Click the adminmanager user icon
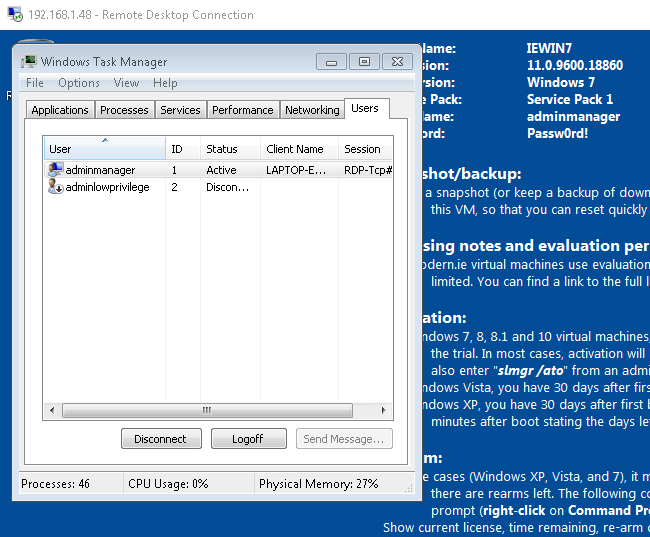Image resolution: width=650 pixels, height=537 pixels. point(56,170)
